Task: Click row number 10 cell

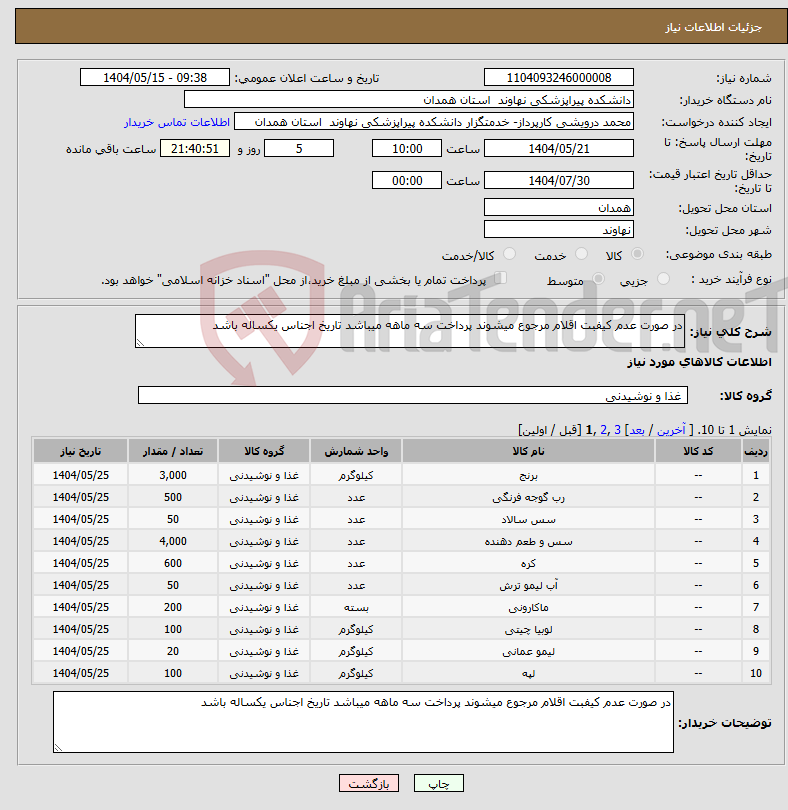Action: (755, 673)
